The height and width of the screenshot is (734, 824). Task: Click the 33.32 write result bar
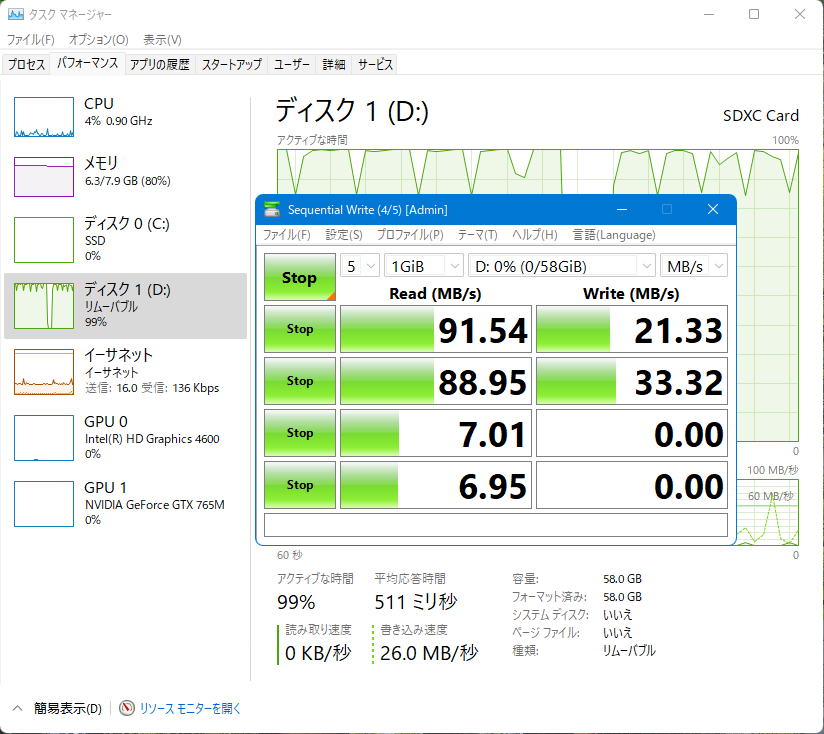click(x=632, y=381)
